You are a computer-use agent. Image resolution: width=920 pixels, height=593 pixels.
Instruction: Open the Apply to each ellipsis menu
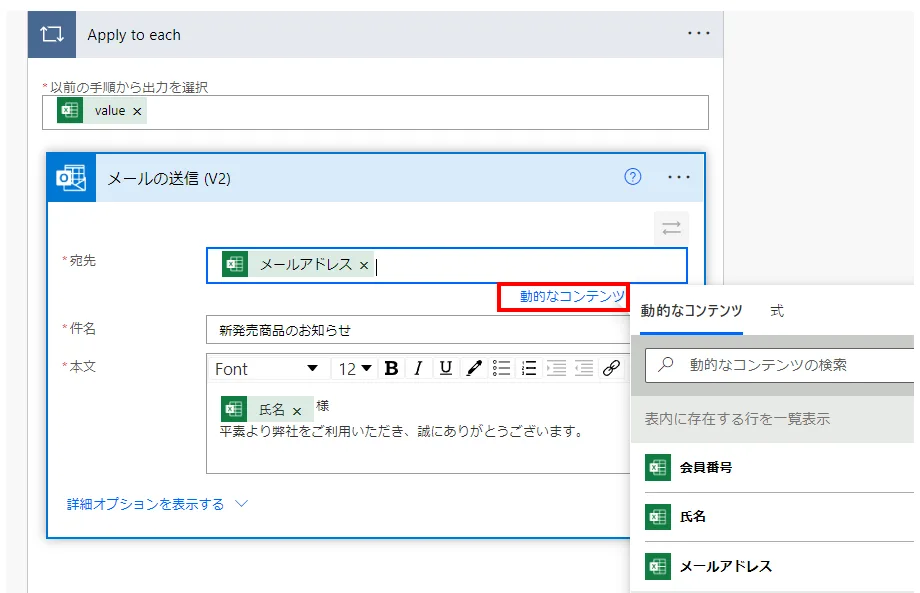tap(698, 34)
